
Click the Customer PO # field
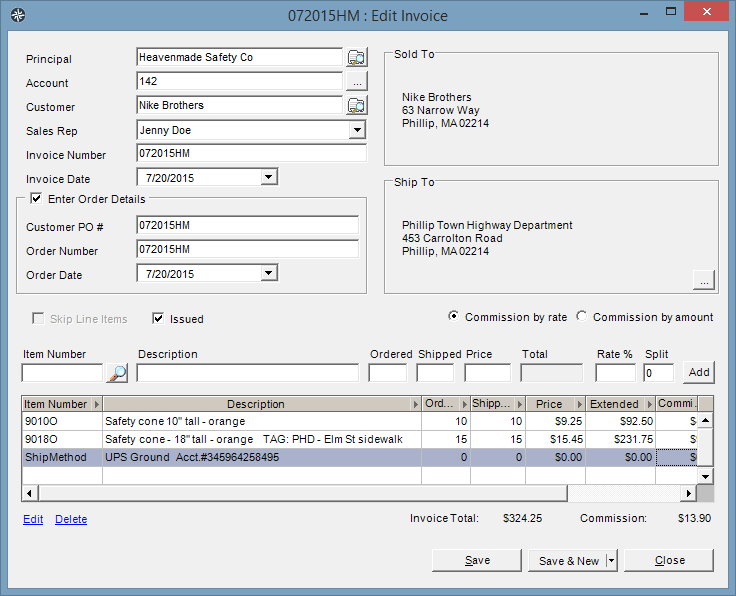(x=248, y=225)
